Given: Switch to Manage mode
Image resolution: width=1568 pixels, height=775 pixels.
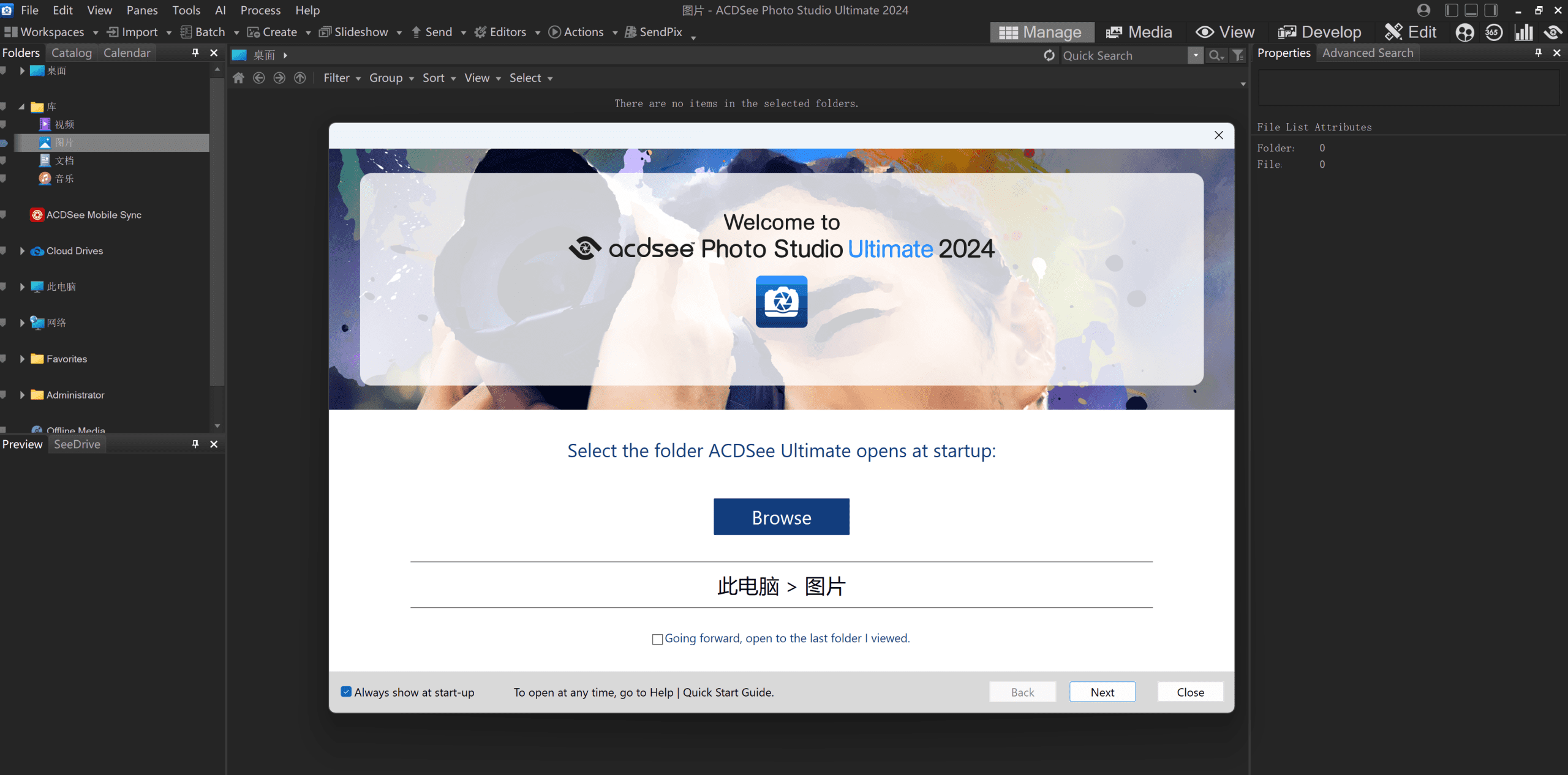Looking at the screenshot, I should pyautogui.click(x=1042, y=32).
